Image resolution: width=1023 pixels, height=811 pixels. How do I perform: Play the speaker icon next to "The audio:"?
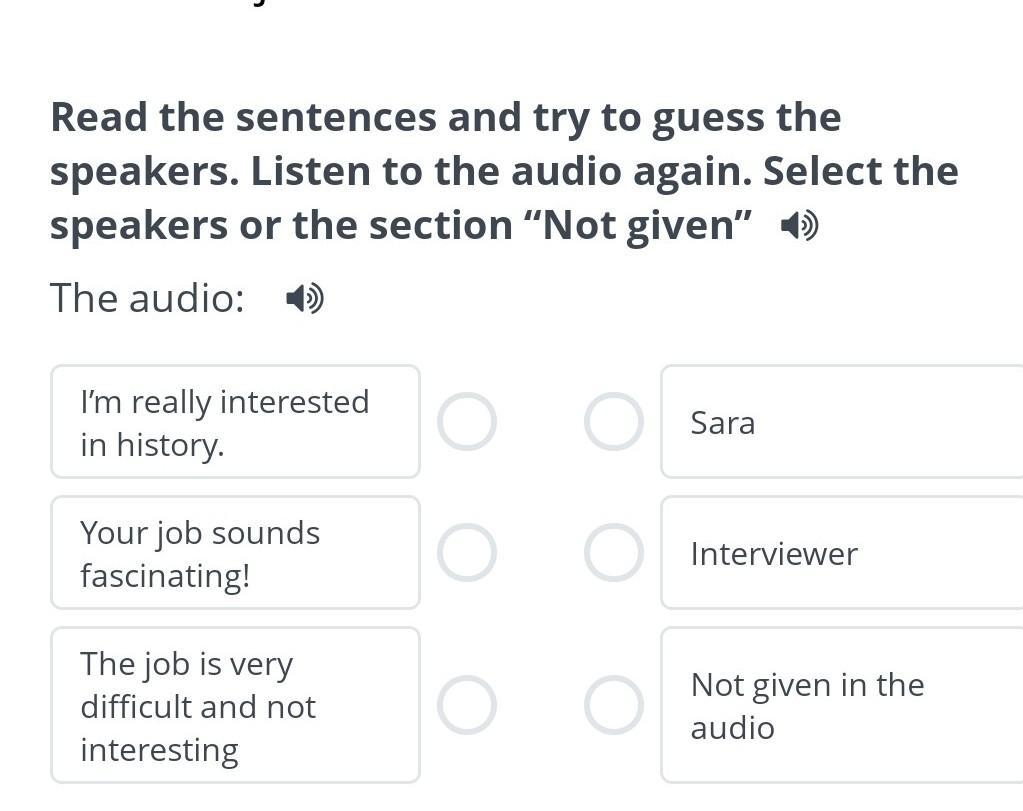click(304, 298)
